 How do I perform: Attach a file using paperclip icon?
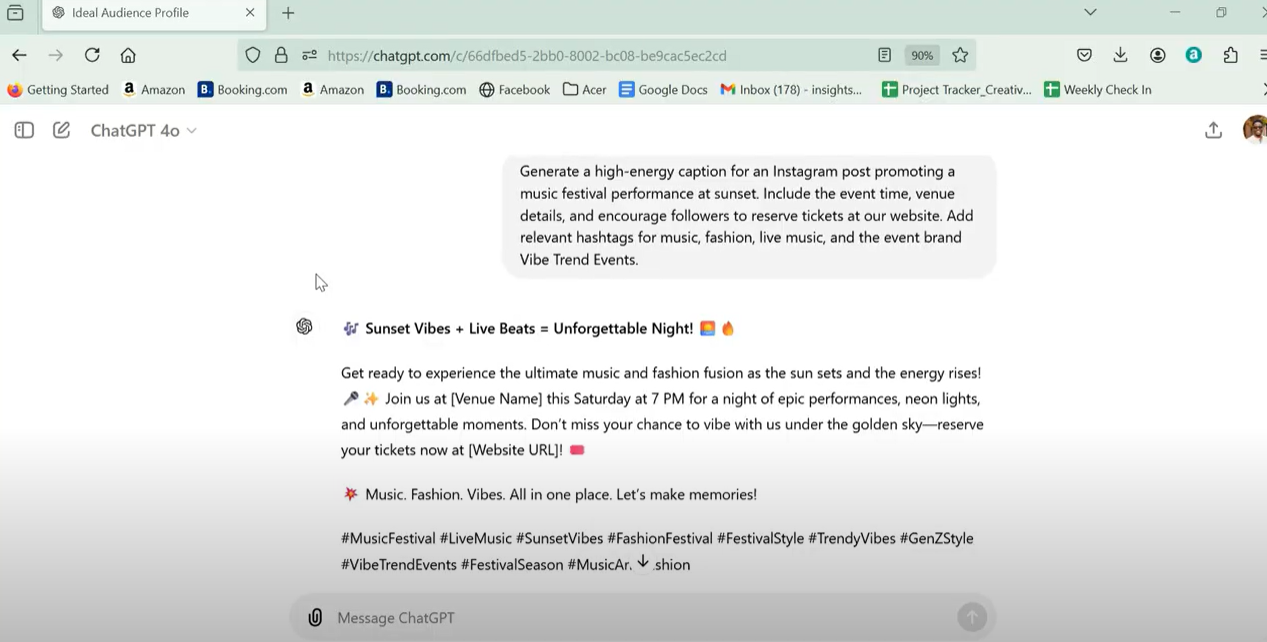pyautogui.click(x=315, y=618)
